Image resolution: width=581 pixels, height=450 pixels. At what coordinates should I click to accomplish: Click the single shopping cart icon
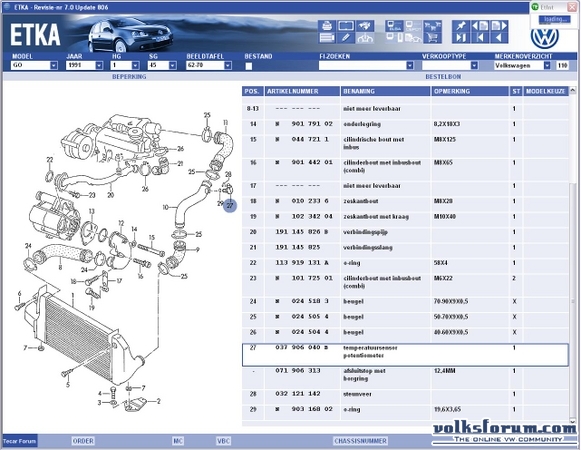tap(432, 38)
